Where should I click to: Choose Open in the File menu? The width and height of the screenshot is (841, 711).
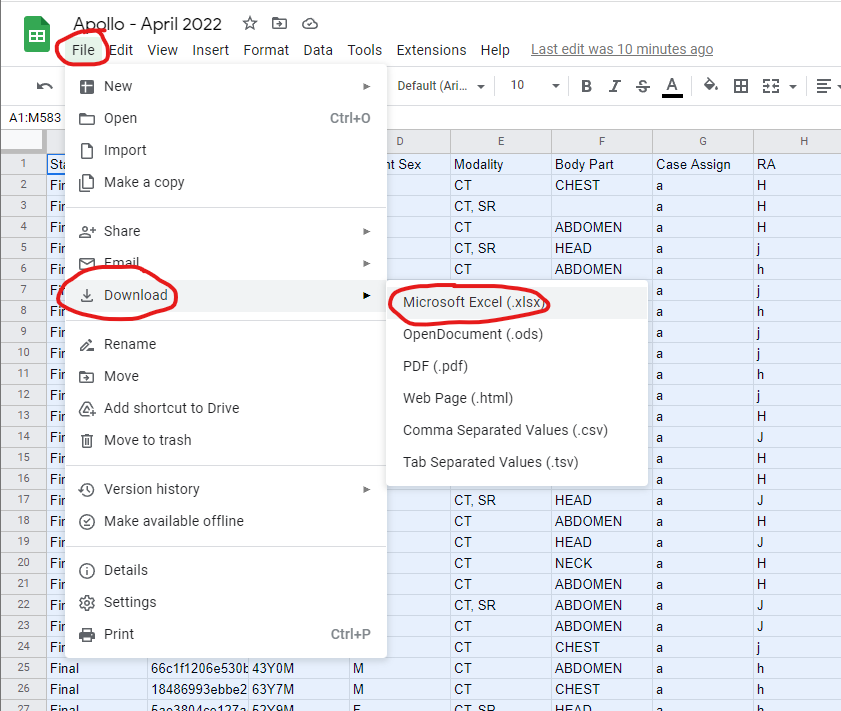pos(226,118)
